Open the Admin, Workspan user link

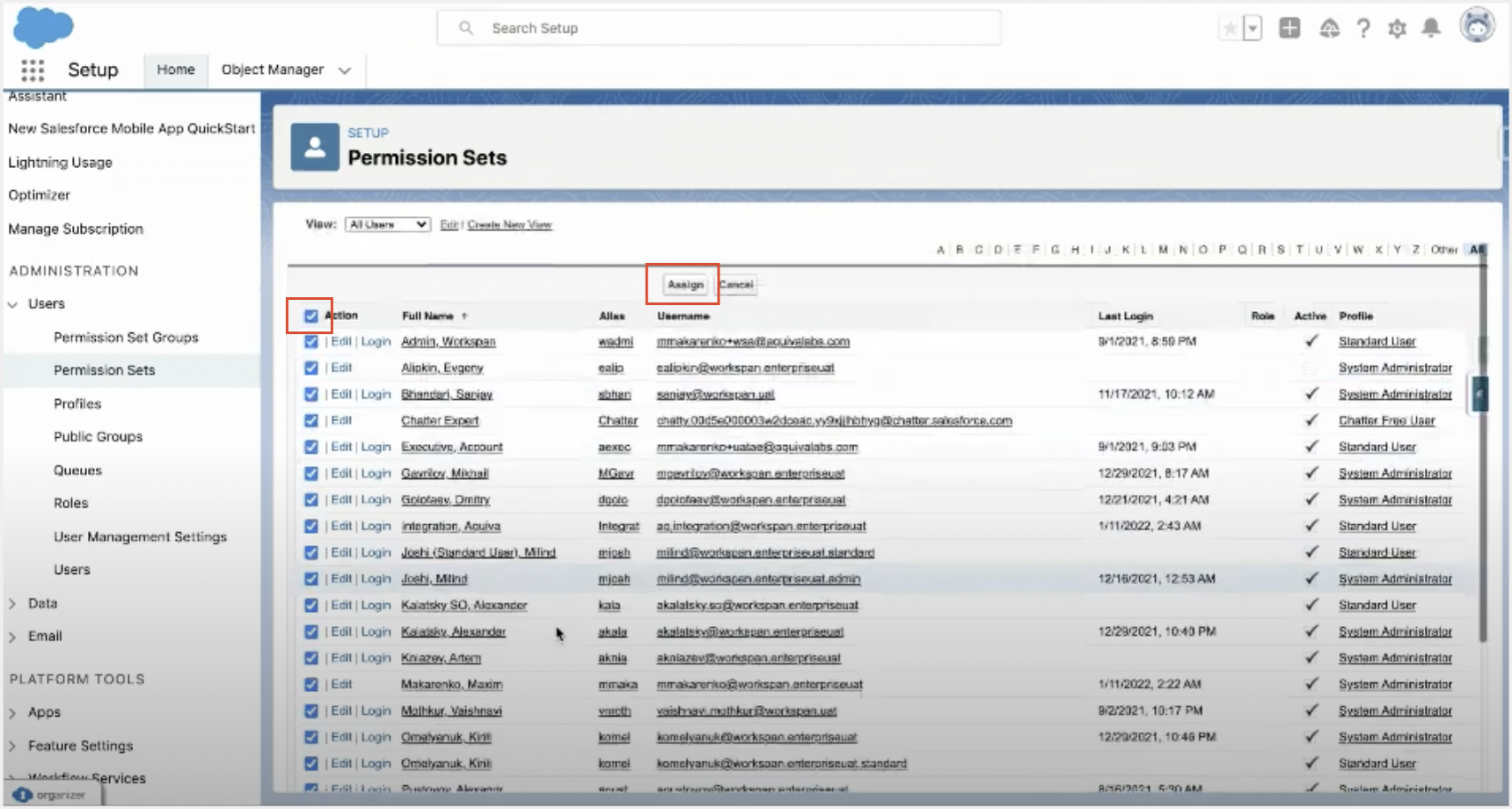pos(448,341)
